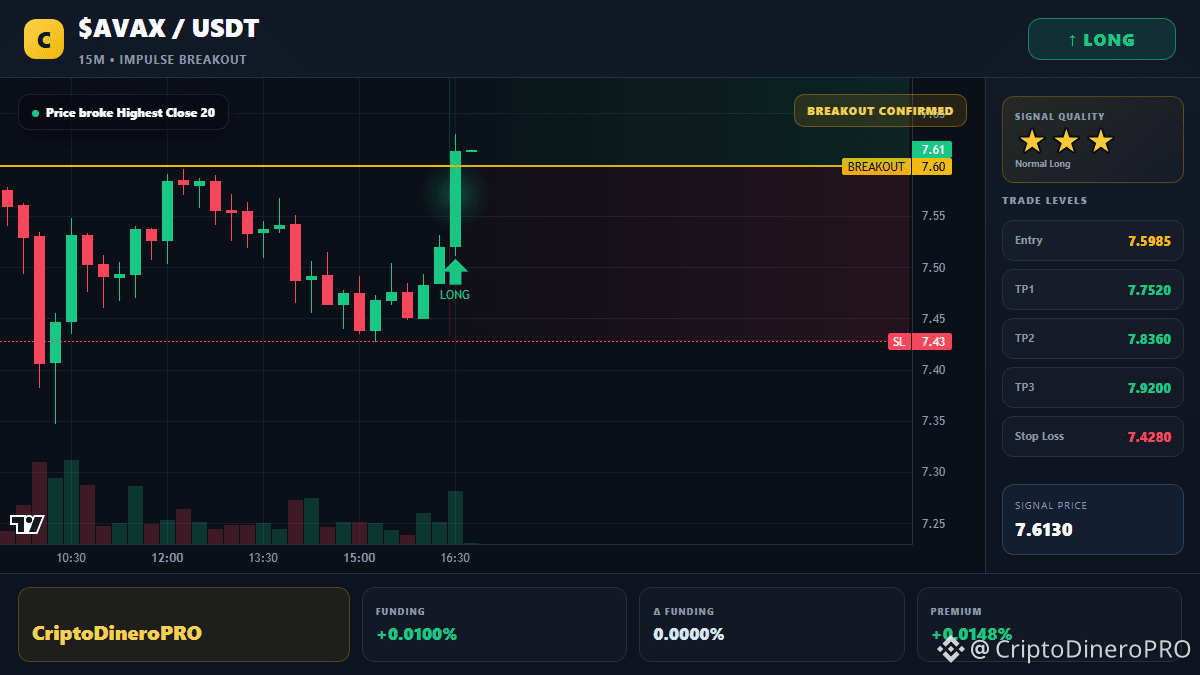
Task: Click the 7.50 price axis label
Action: click(x=933, y=268)
